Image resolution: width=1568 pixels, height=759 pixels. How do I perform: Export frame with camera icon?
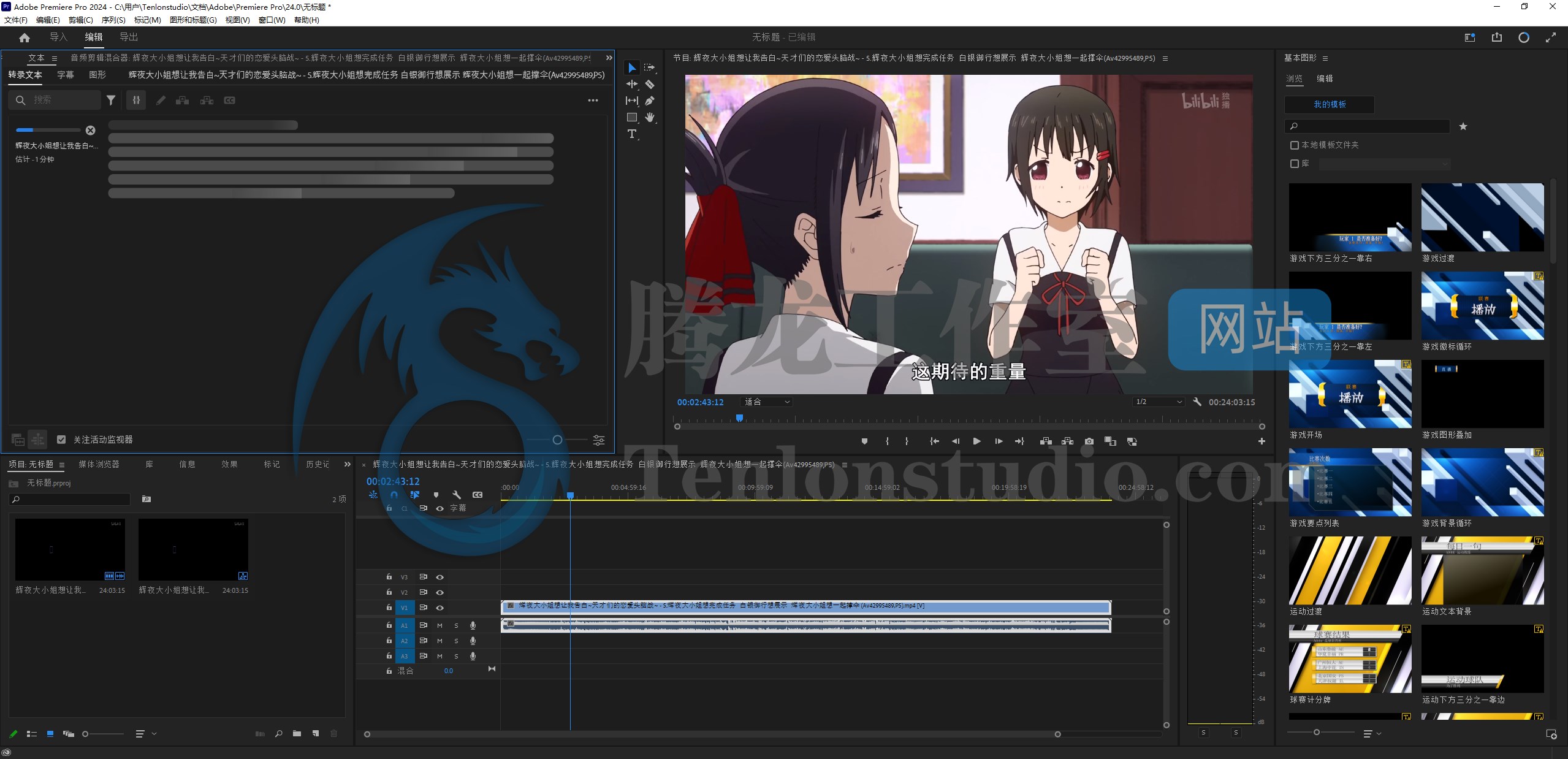1089,441
